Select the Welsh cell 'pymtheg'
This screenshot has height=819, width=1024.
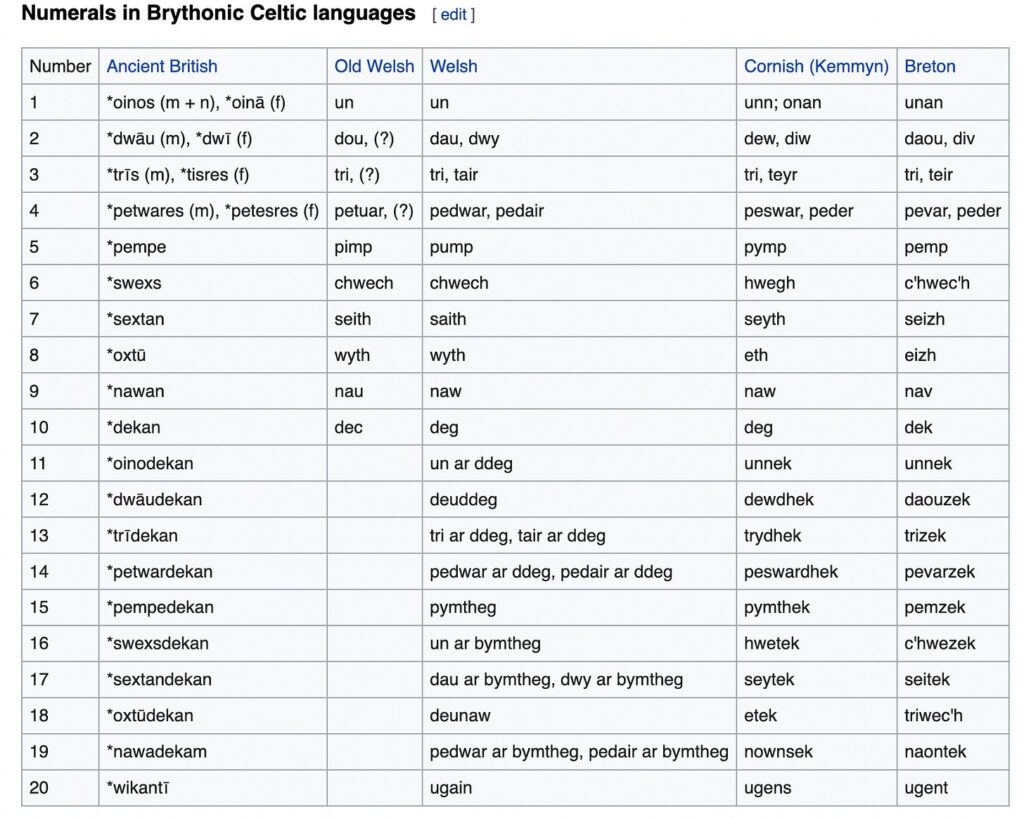click(x=463, y=608)
